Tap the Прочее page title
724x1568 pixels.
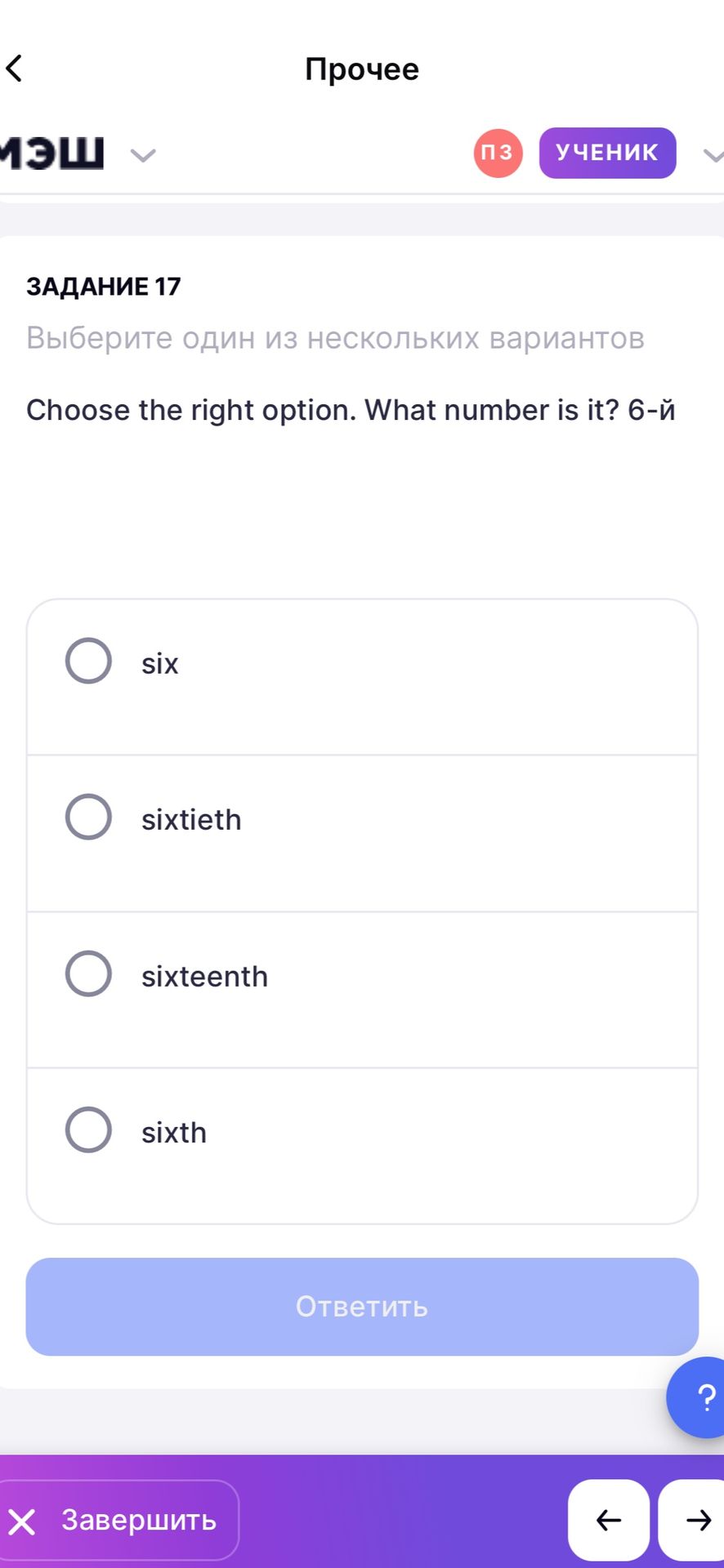pos(362,69)
